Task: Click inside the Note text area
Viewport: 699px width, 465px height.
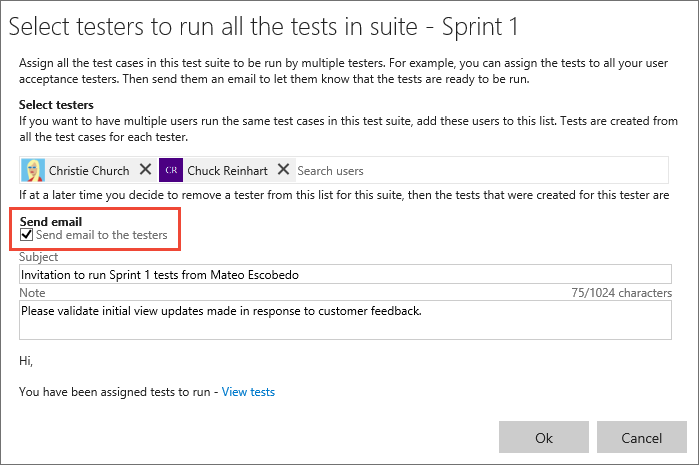Action: tap(345, 321)
